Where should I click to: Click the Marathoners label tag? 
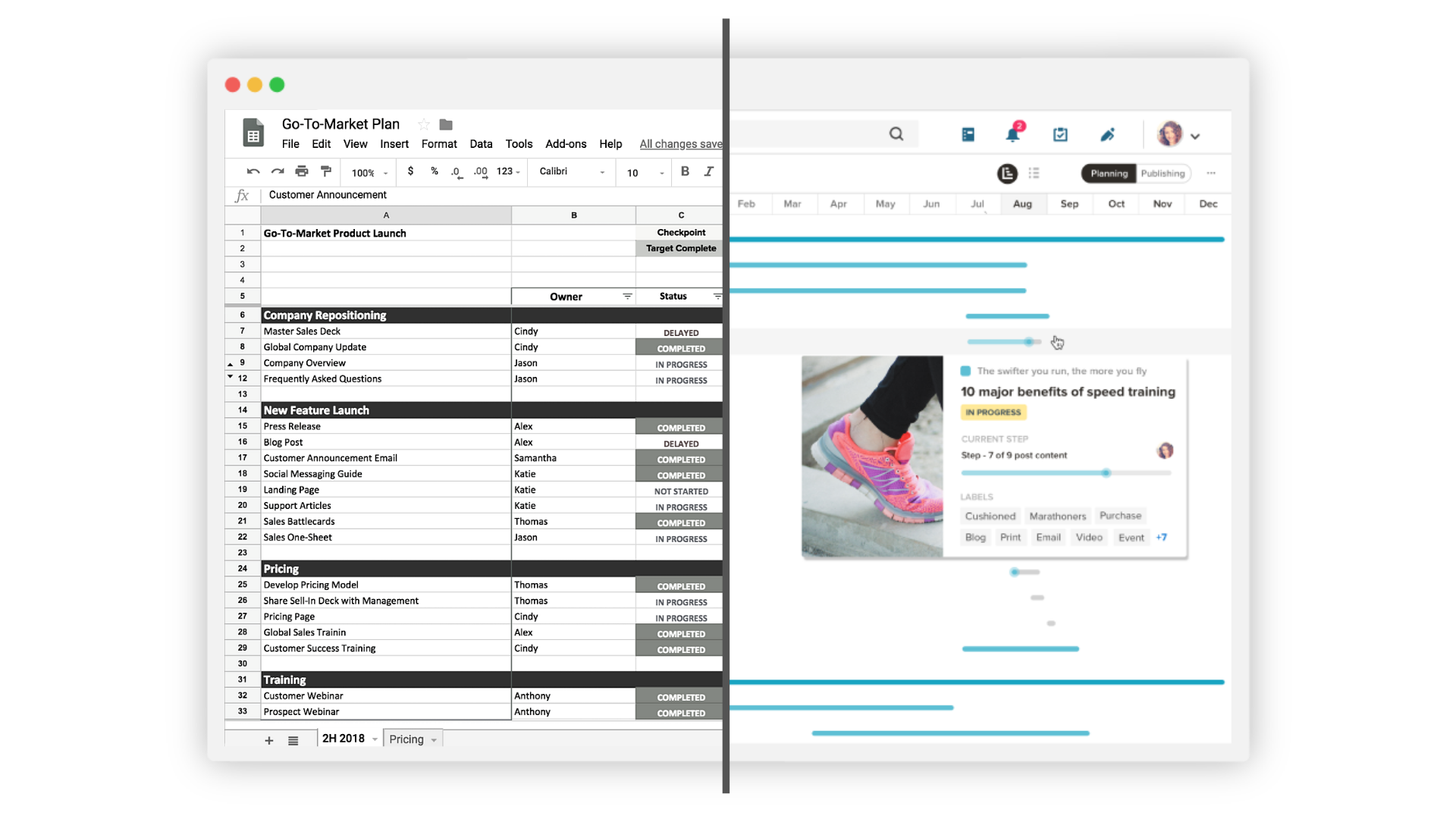coord(1058,516)
